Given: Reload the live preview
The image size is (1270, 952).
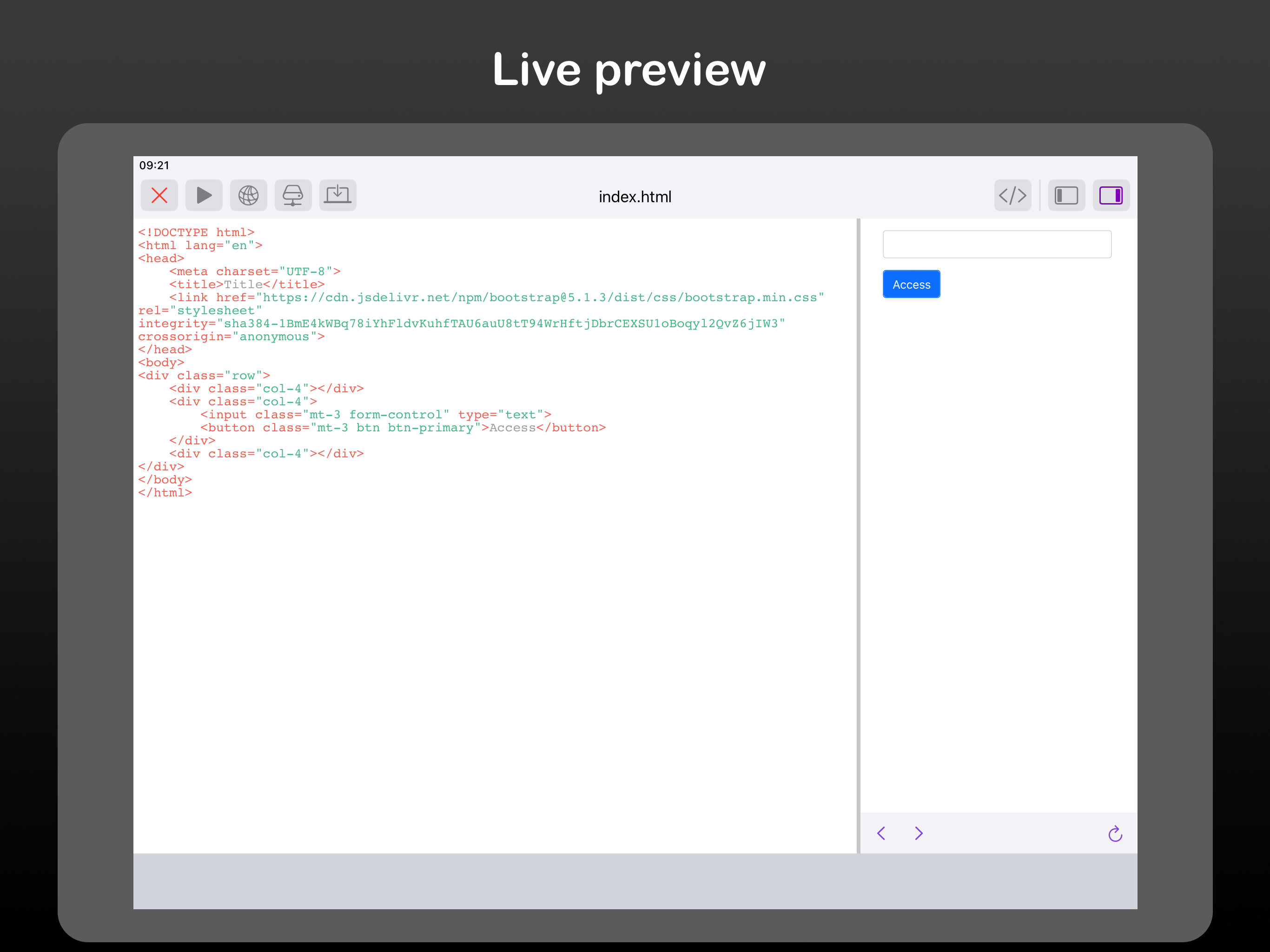Looking at the screenshot, I should [1115, 834].
